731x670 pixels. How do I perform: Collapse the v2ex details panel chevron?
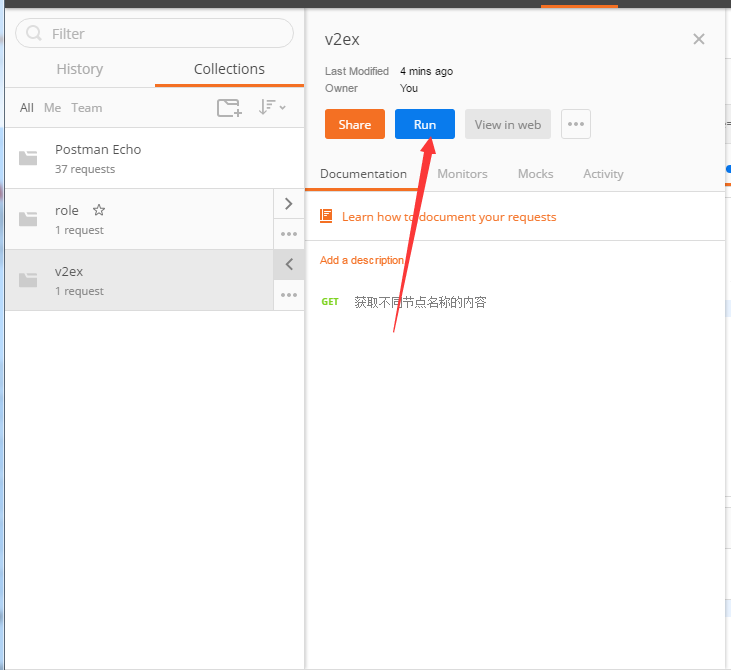[x=289, y=264]
